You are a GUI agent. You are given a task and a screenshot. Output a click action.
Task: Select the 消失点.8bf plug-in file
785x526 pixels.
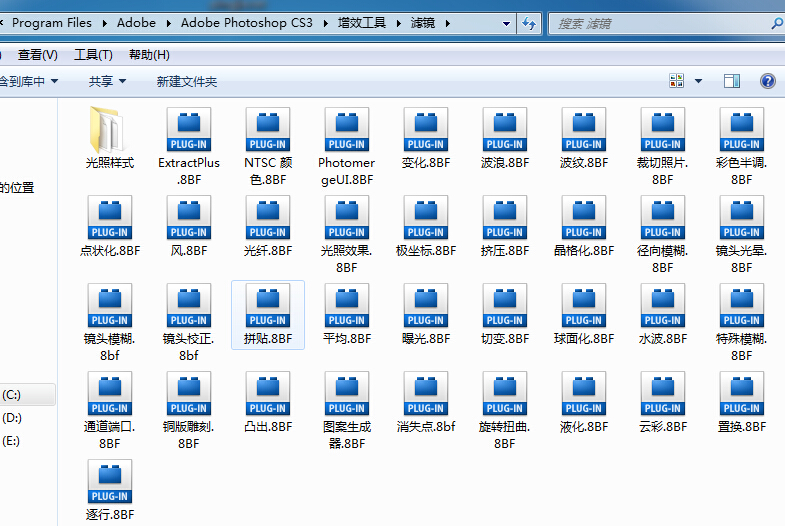[x=426, y=401]
